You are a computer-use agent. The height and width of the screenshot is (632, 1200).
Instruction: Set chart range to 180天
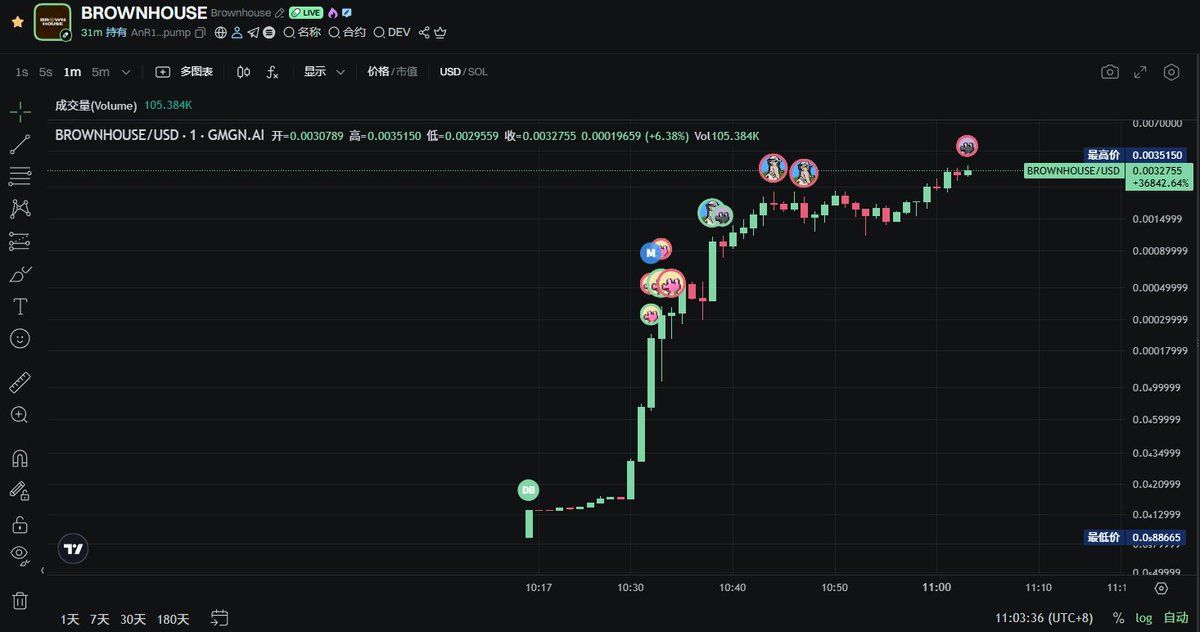click(x=173, y=619)
